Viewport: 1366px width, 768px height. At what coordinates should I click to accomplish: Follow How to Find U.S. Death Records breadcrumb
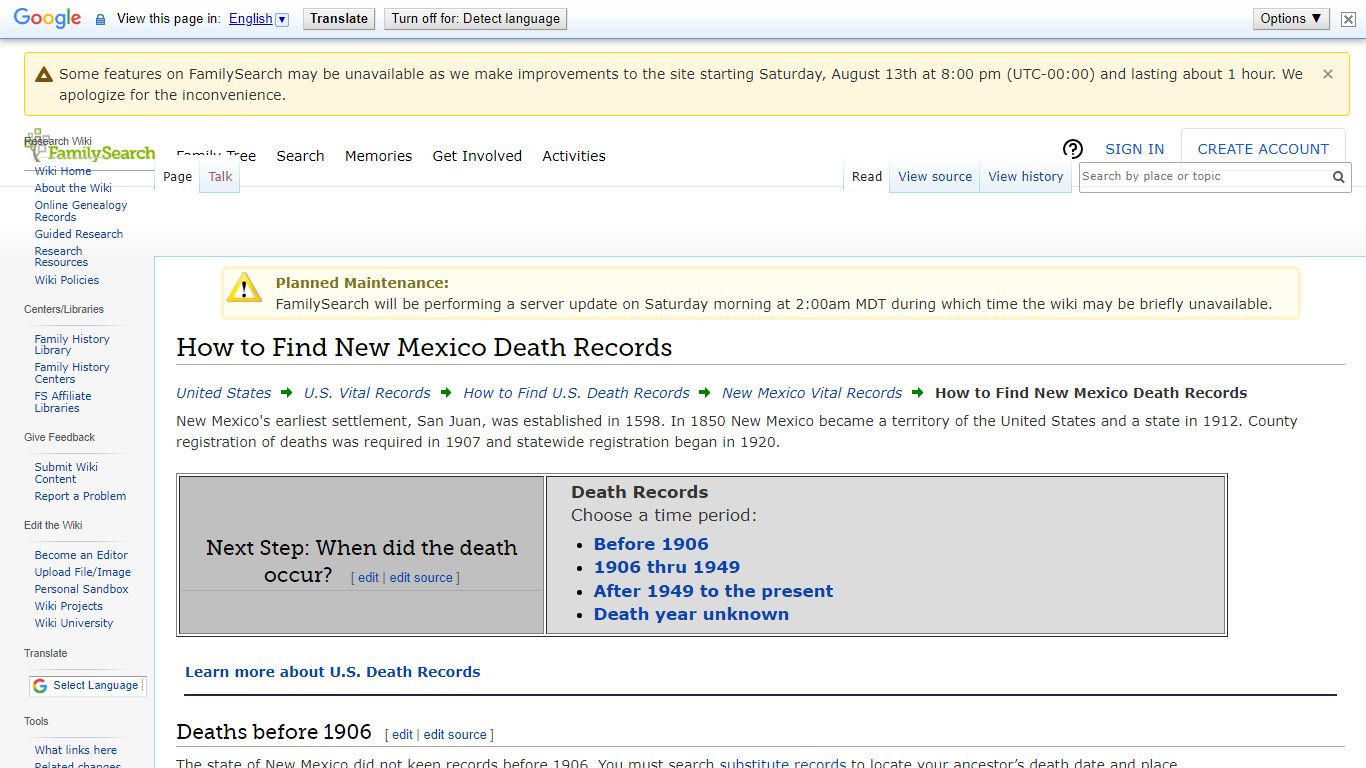coord(576,393)
